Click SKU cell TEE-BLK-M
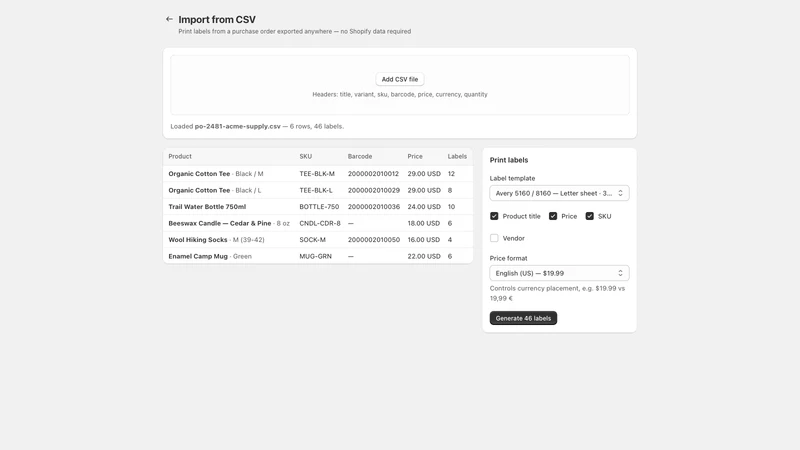This screenshot has height=450, width=800. tap(317, 173)
